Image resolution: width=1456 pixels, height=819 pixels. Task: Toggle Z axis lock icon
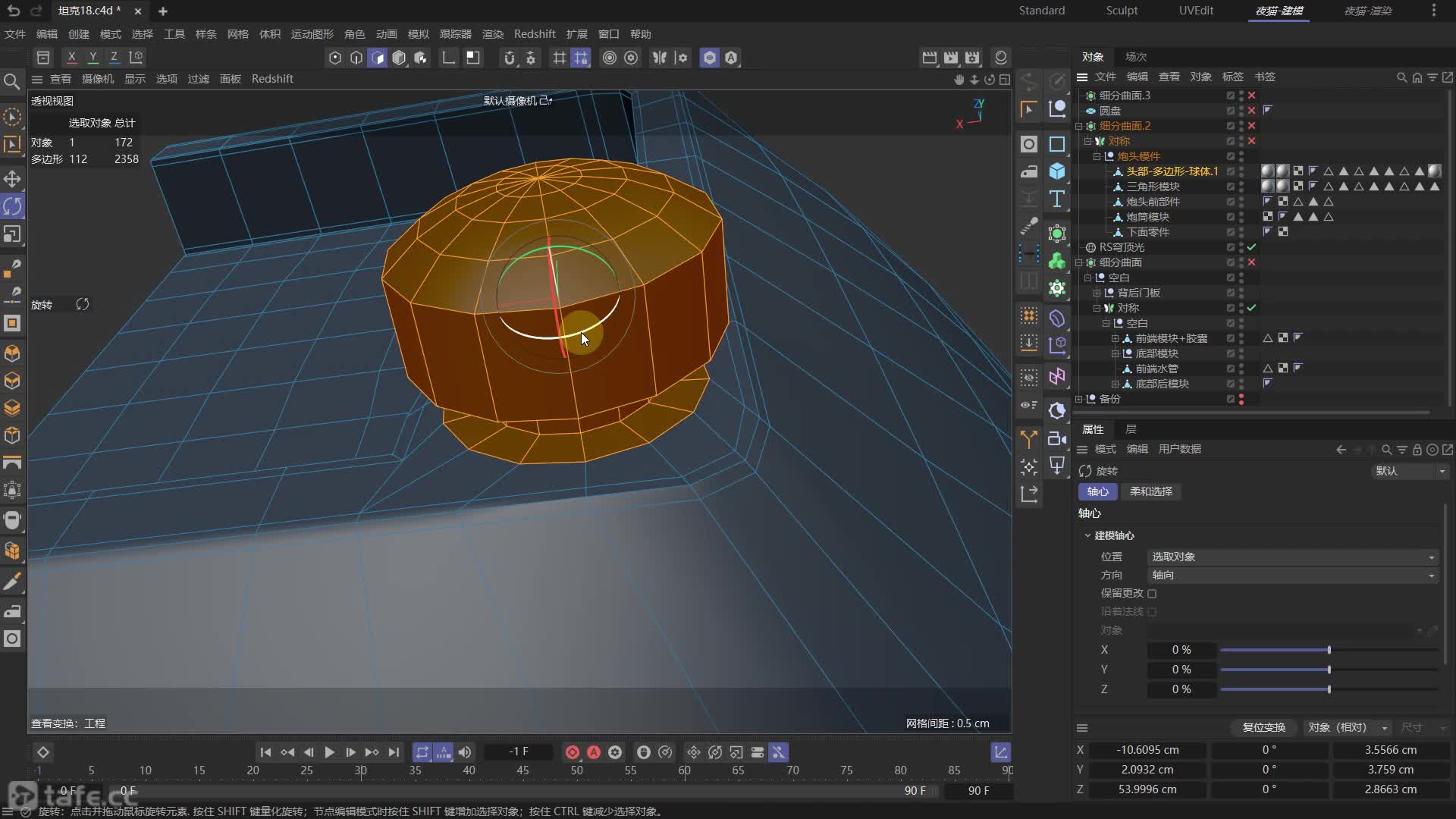tap(114, 57)
